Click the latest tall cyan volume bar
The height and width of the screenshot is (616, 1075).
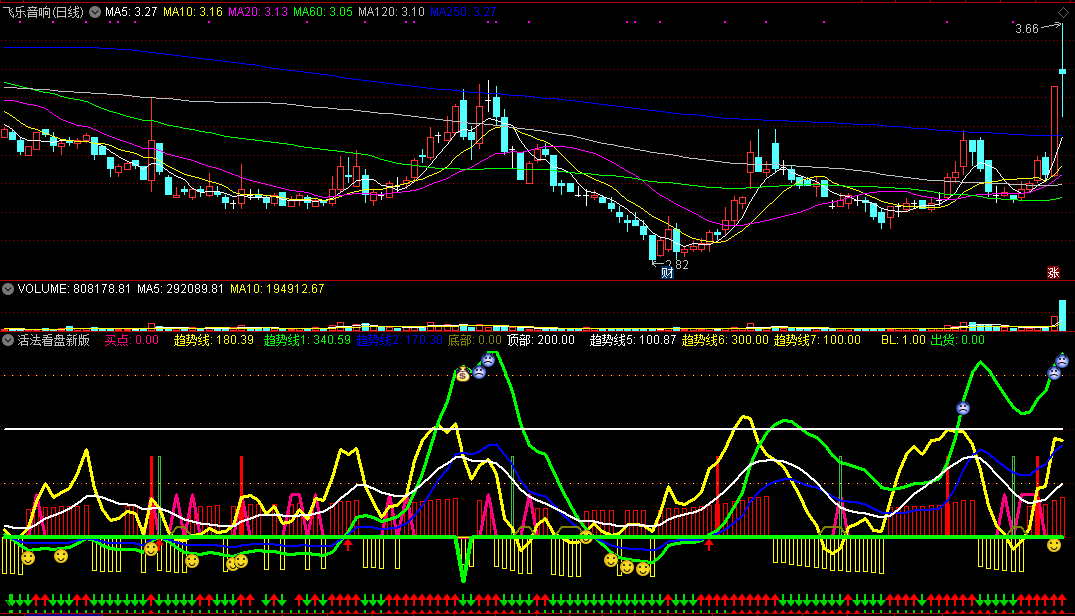[x=1063, y=315]
